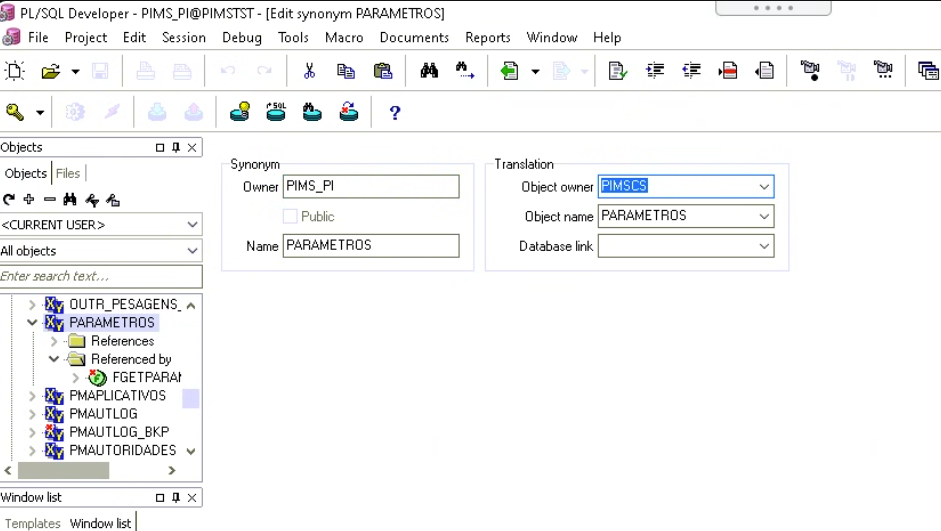Open the dropdown arrow beside green back icon
The height and width of the screenshot is (531, 941).
pos(535,72)
